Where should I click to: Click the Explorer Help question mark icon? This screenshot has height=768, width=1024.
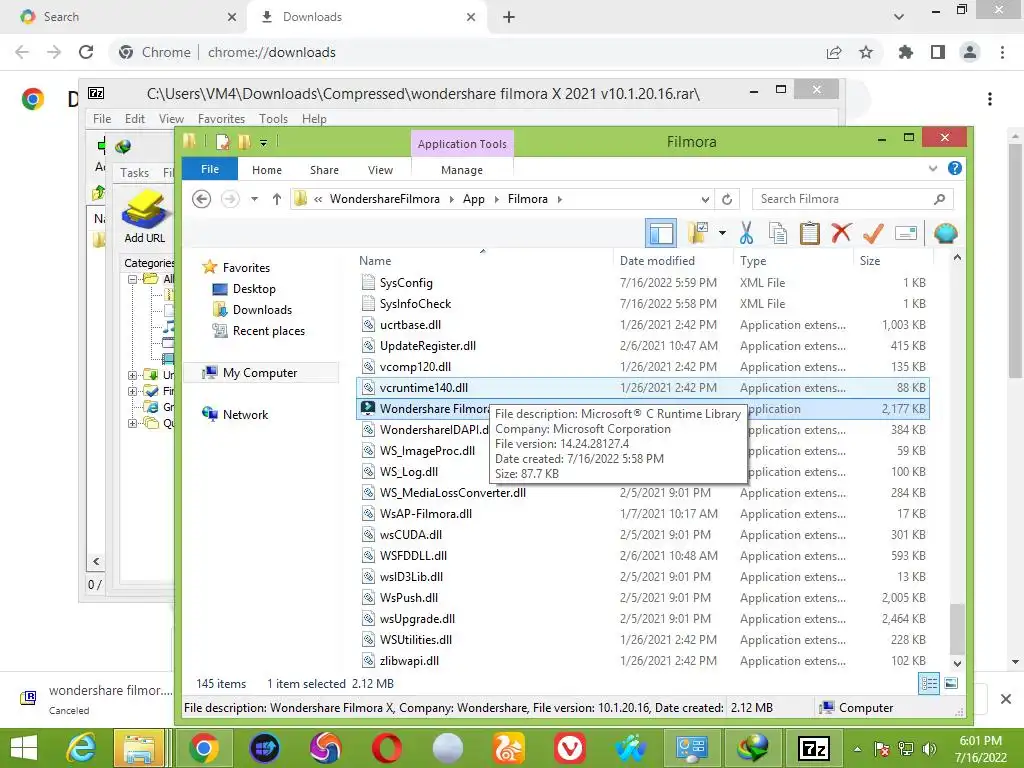click(955, 168)
